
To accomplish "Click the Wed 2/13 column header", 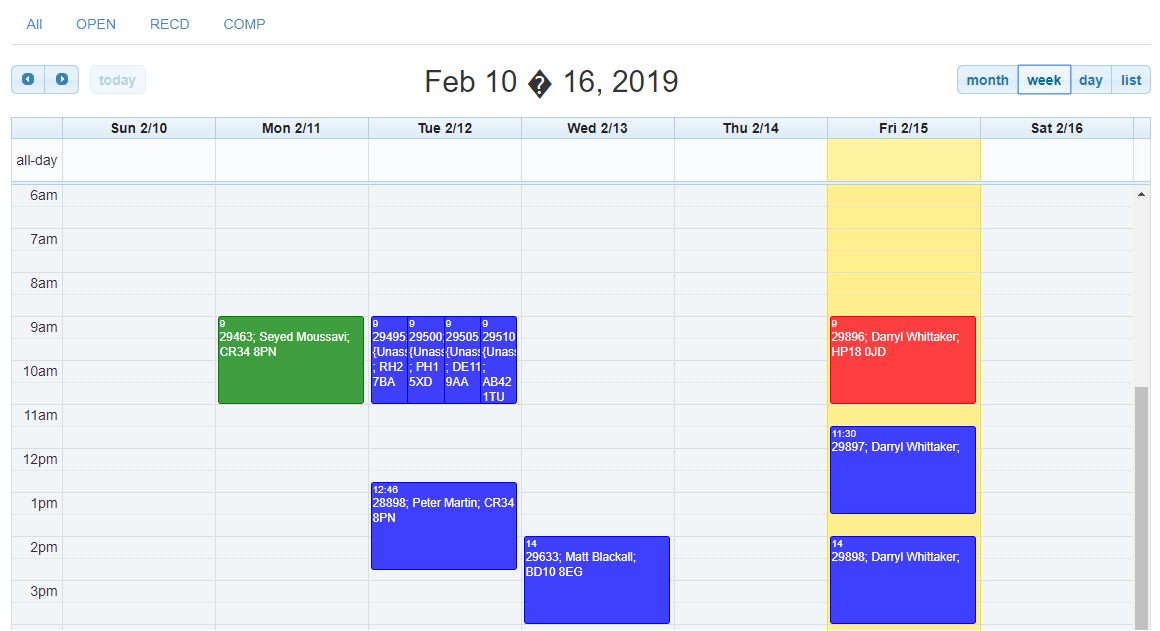I will tap(597, 128).
